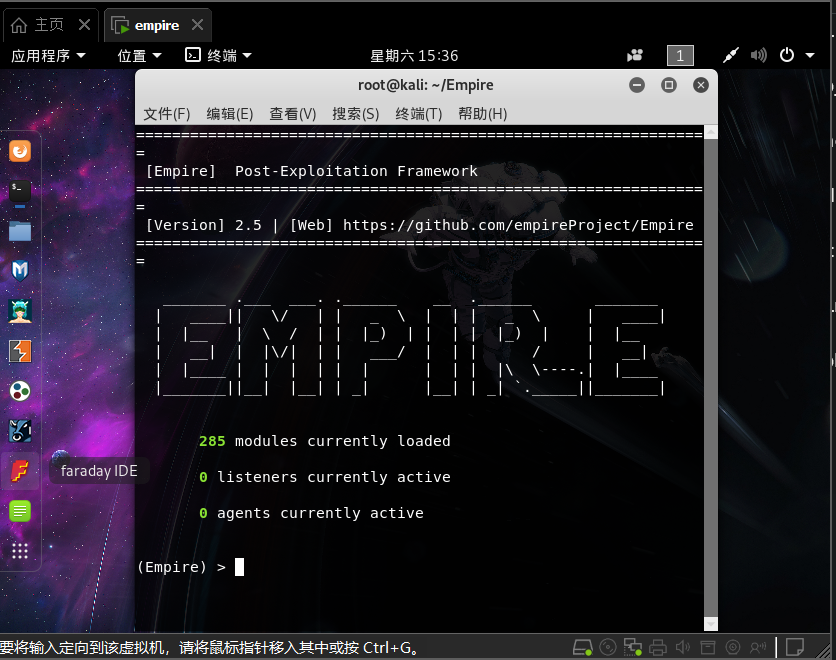Open workspace 1 indicator
The width and height of the screenshot is (836, 660).
point(680,55)
